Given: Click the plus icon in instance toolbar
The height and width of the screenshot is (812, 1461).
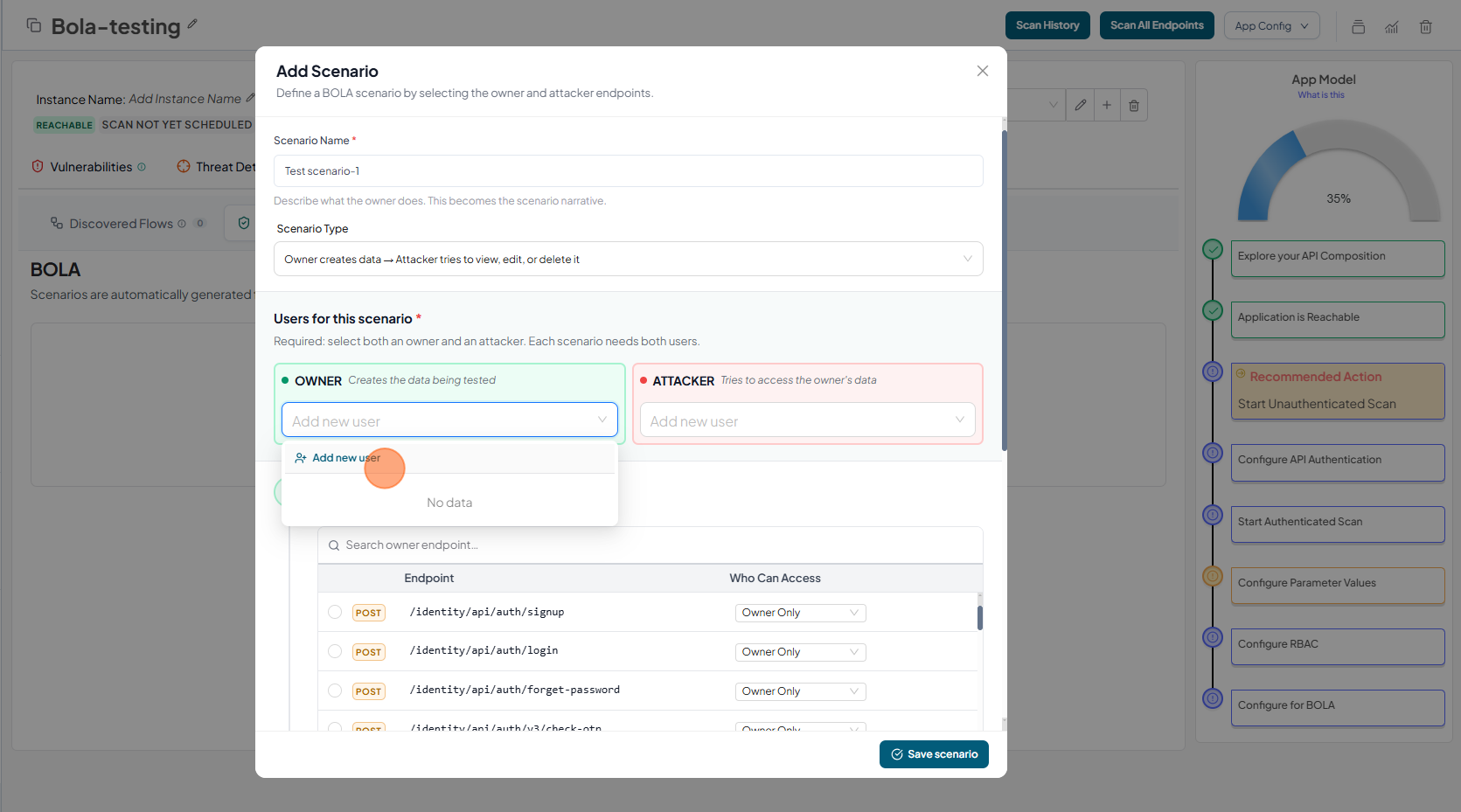Looking at the screenshot, I should point(1107,105).
